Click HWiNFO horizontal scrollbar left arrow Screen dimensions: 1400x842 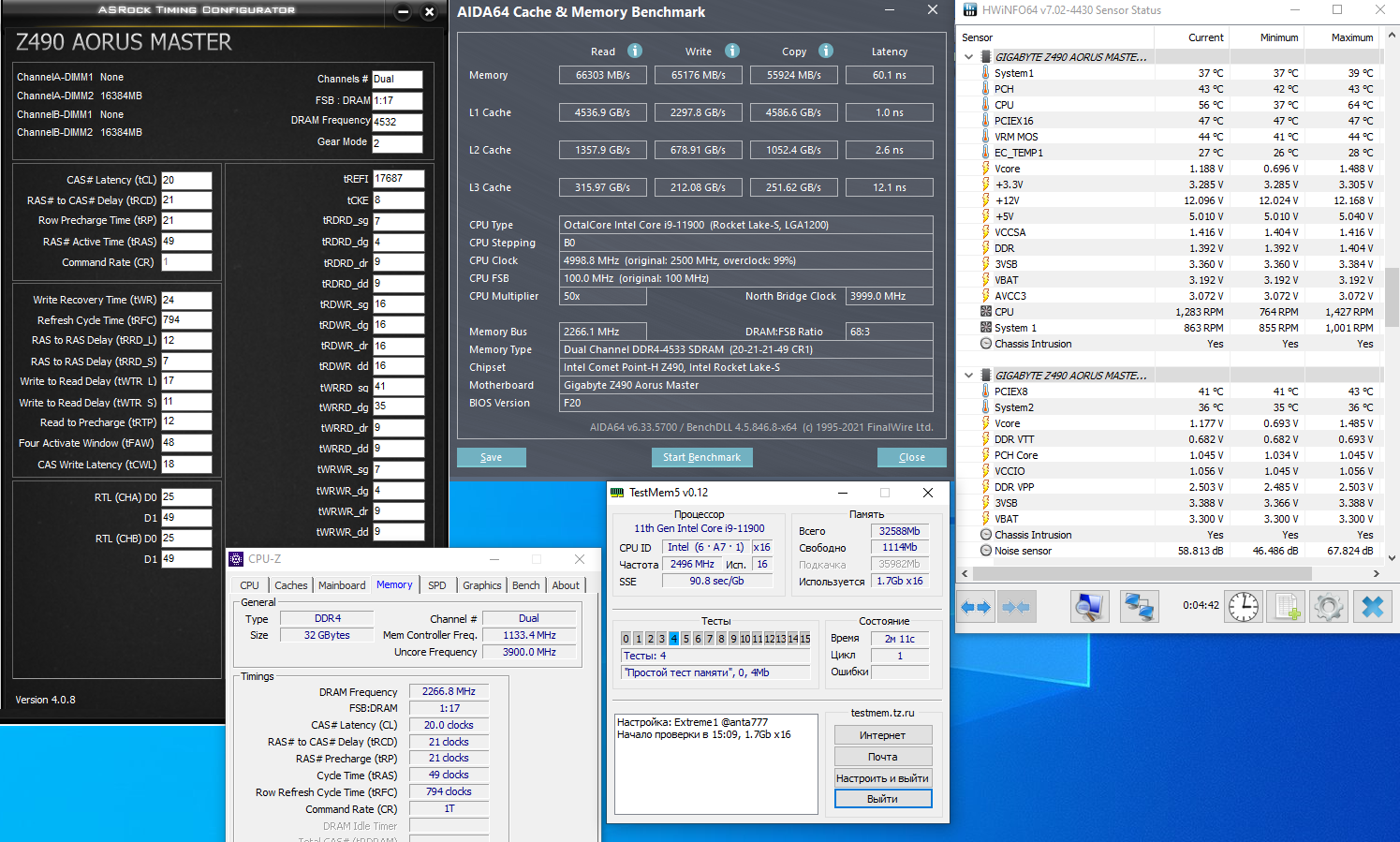click(965, 573)
